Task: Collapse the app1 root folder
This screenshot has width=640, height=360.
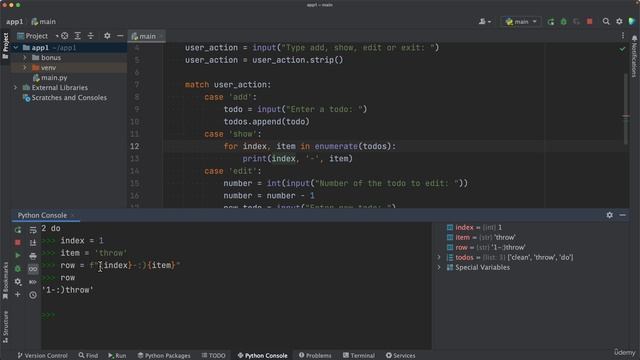Action: [16, 48]
